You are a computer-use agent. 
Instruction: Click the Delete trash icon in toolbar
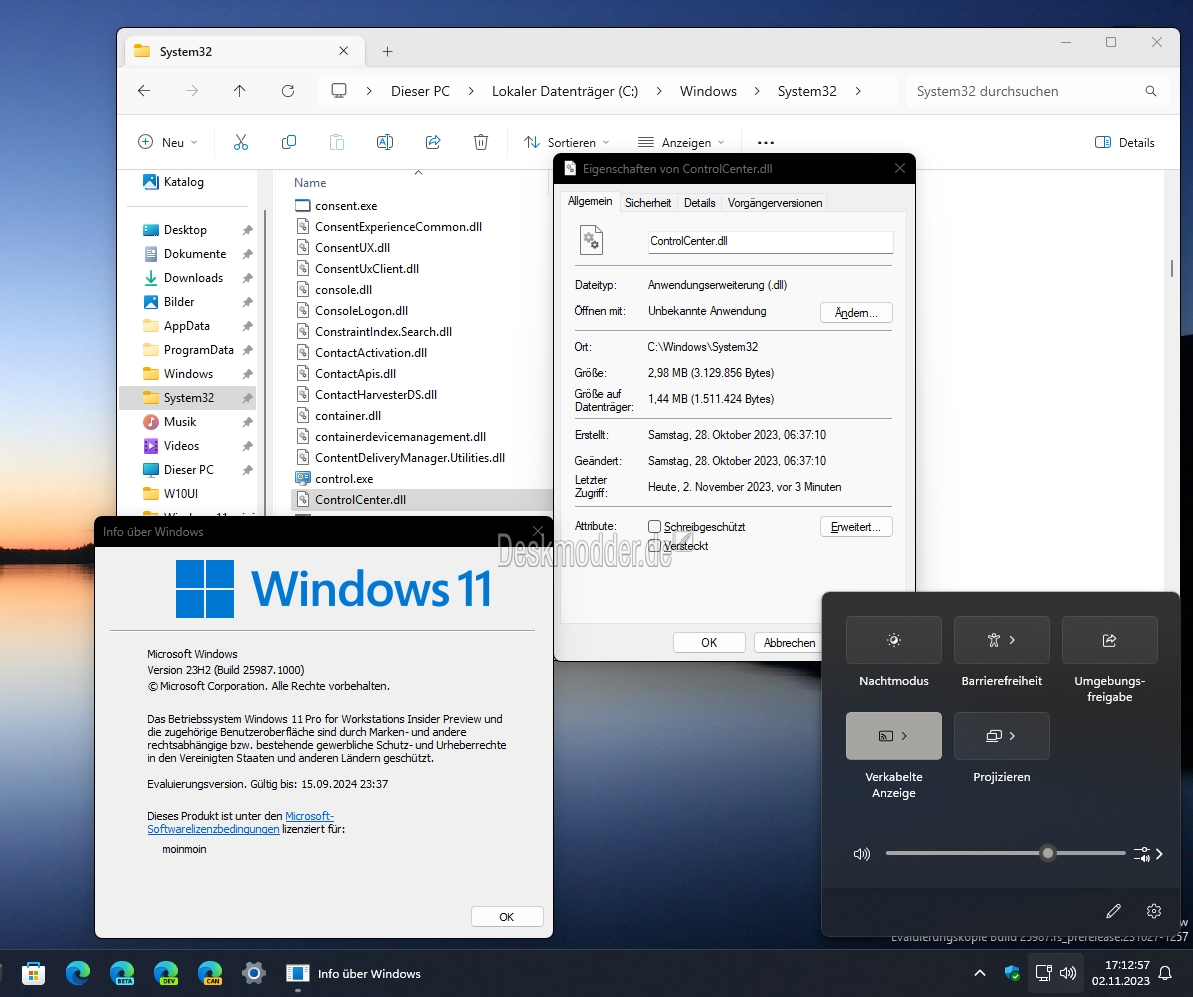[481, 142]
